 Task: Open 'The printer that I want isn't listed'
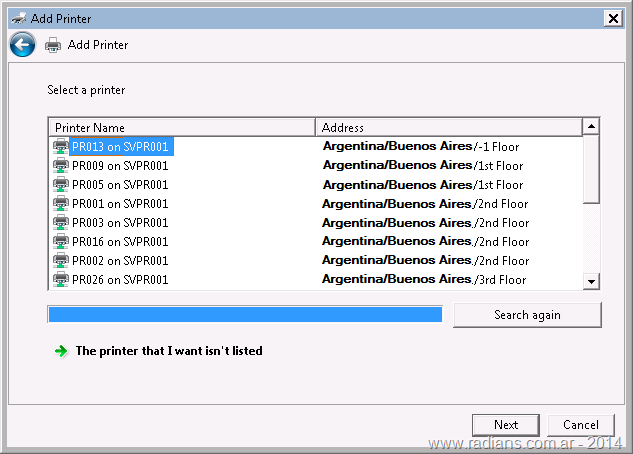point(169,351)
